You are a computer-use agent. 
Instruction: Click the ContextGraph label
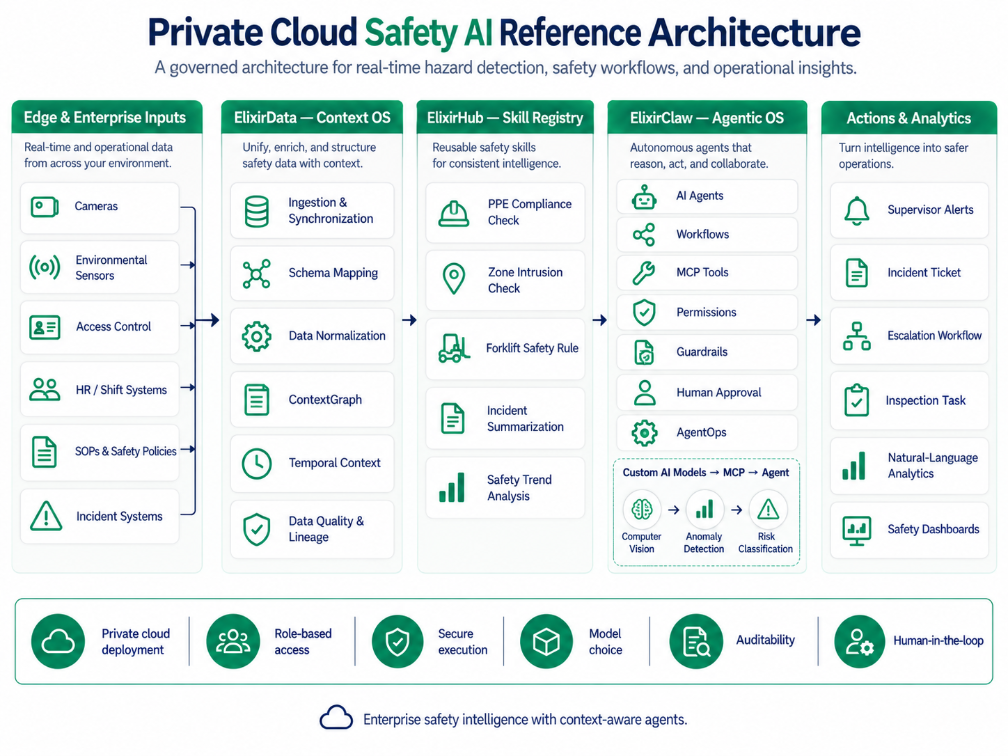pos(325,400)
